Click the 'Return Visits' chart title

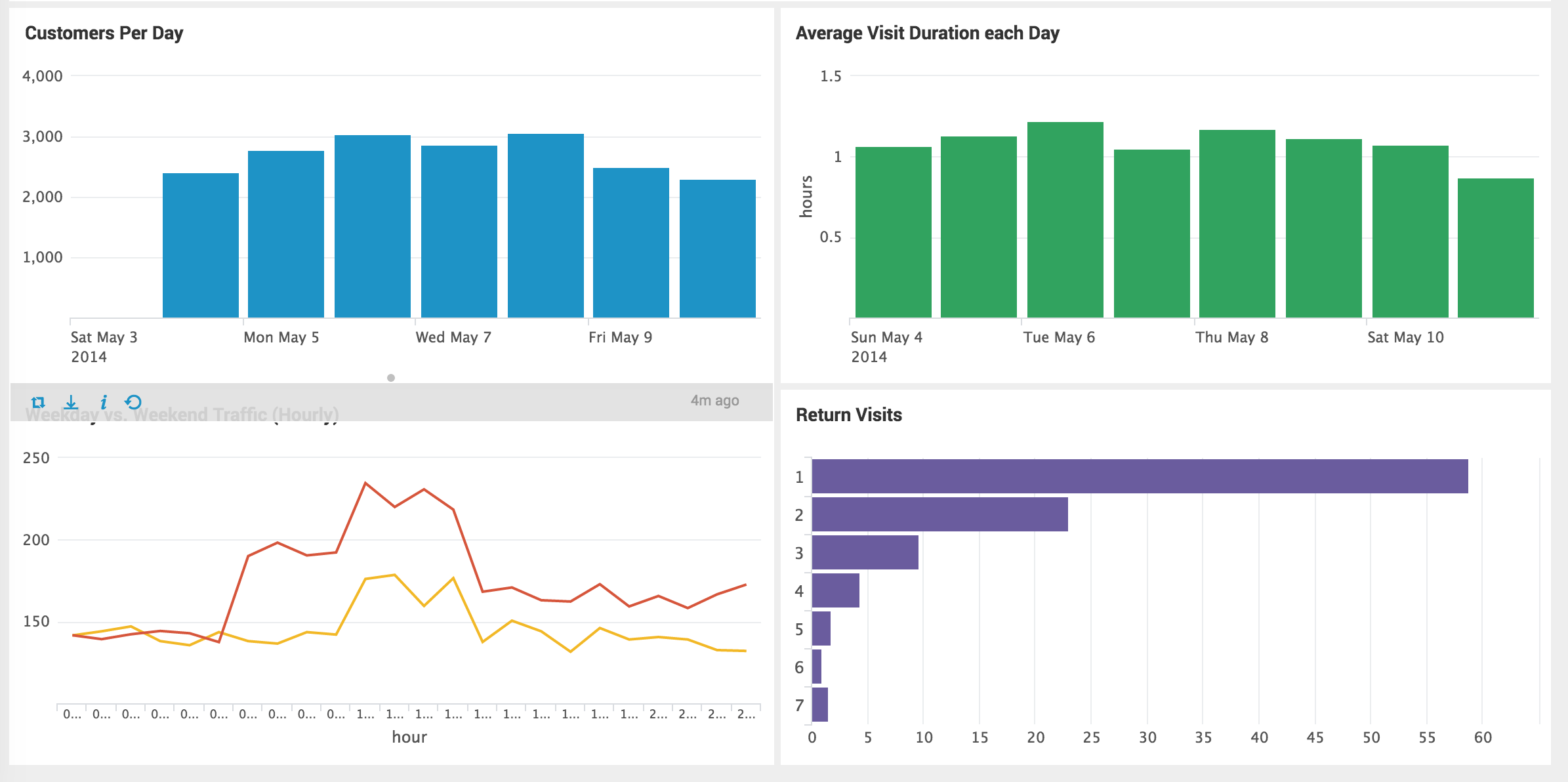pyautogui.click(x=848, y=415)
